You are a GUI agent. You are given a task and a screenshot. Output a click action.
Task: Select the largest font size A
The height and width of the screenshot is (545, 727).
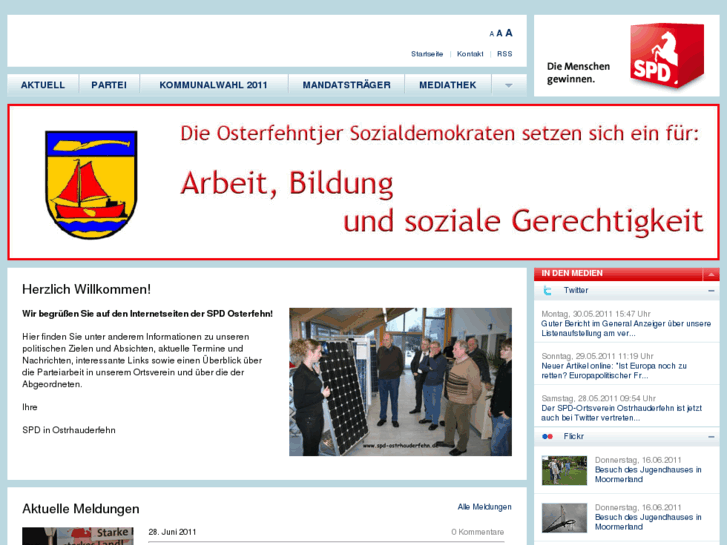tap(509, 33)
